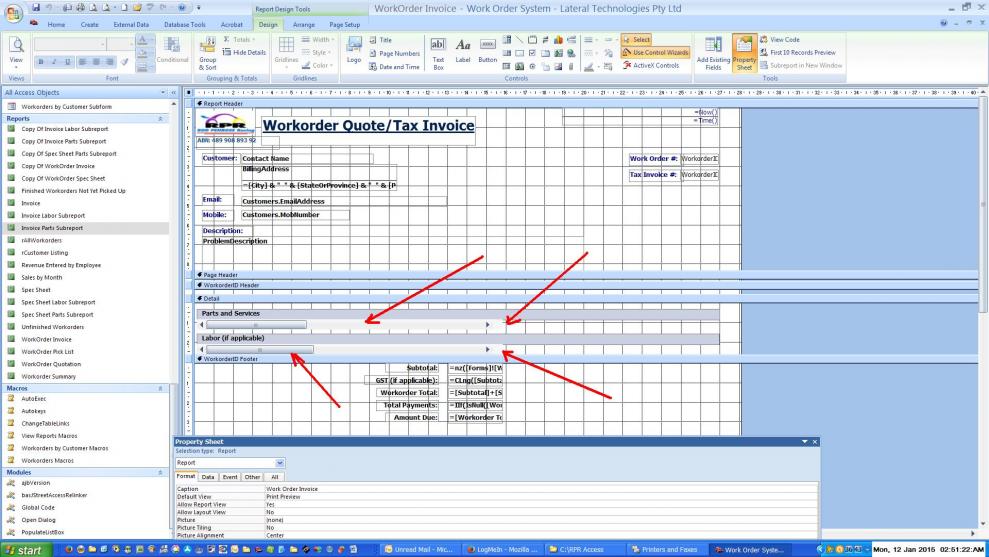
Task: Select the Hyperlink globe control icon
Action: (x=571, y=53)
